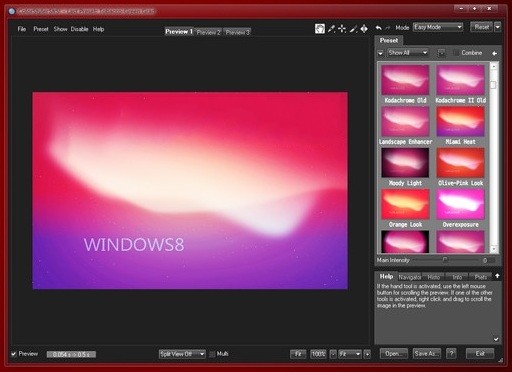Screen dimensions: 512x372
Task: Click the Main Intensity slider handle
Action: (445, 259)
